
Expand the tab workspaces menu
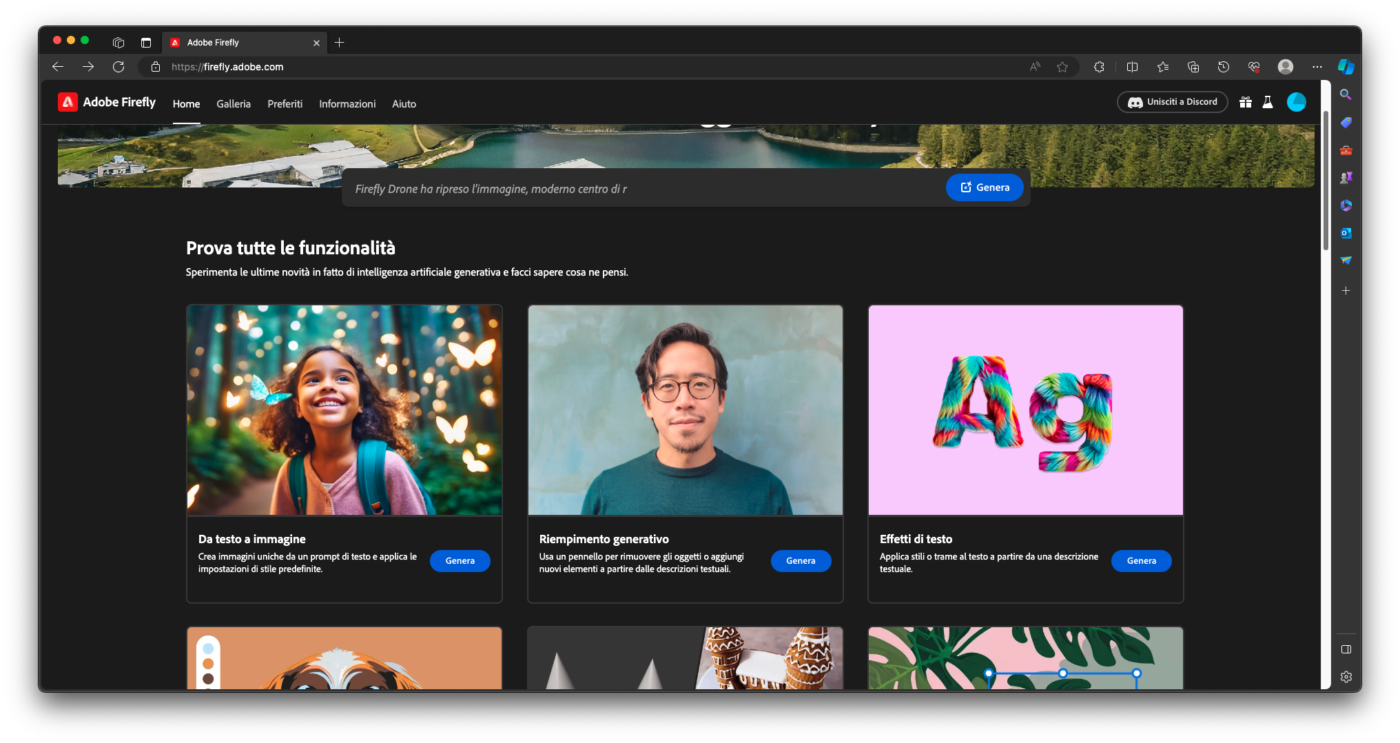click(x=118, y=43)
